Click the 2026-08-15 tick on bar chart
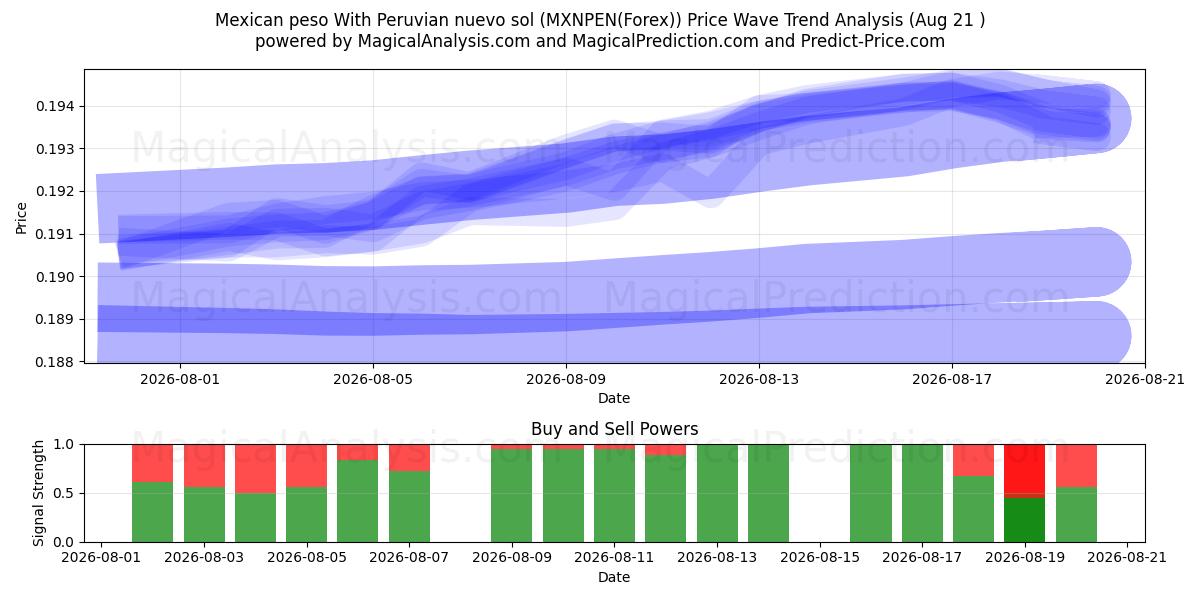This screenshot has height=600, width=1200. 820,558
